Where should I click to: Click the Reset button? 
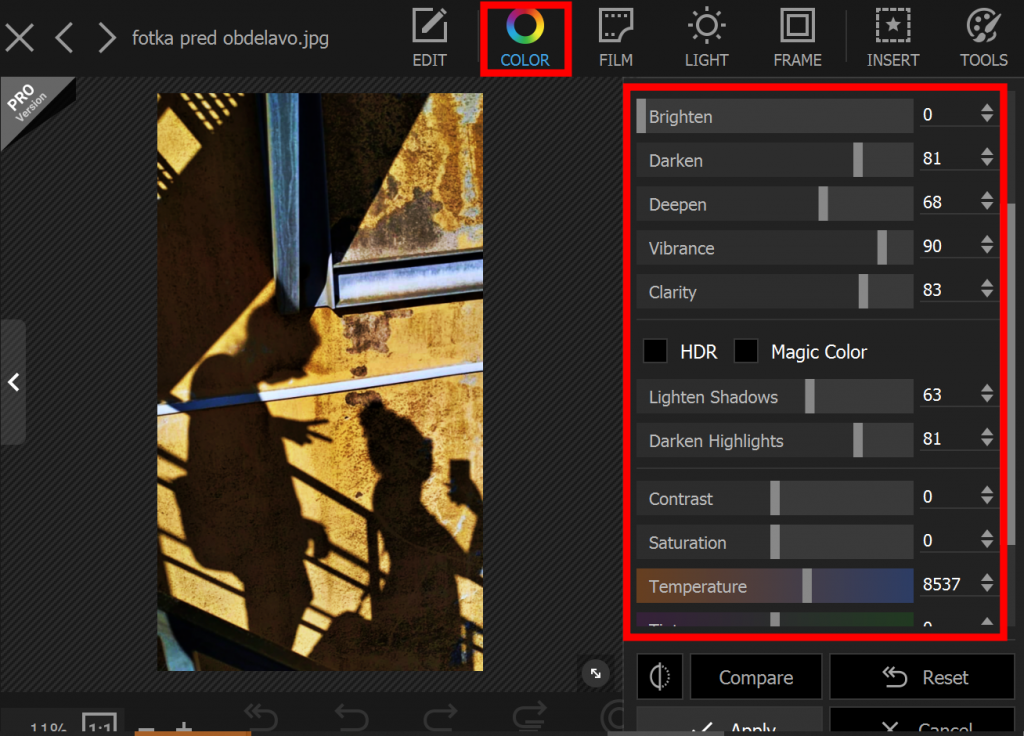coord(922,677)
